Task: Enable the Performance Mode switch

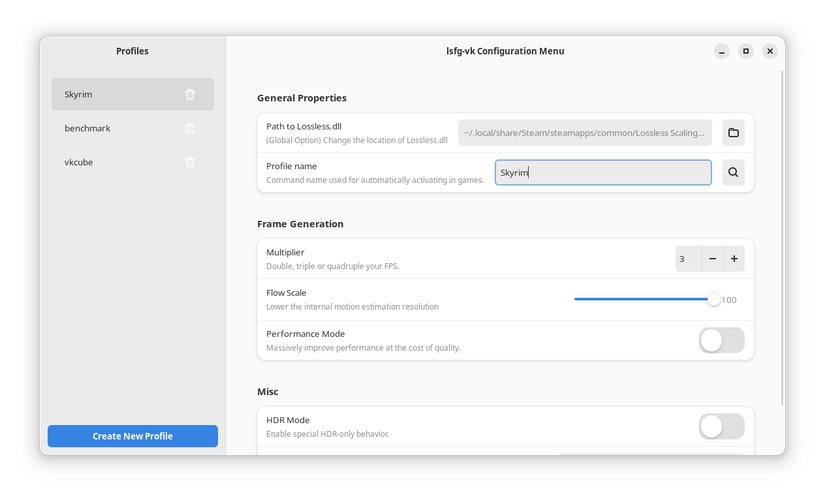Action: pyautogui.click(x=721, y=340)
